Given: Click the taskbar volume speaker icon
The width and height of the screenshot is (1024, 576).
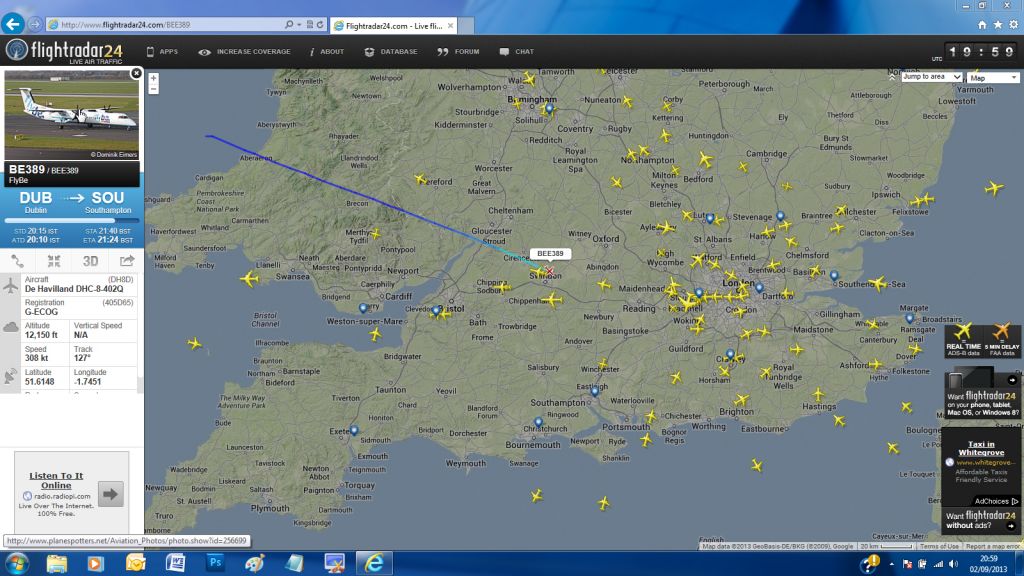Looking at the screenshot, I should click(x=953, y=564).
